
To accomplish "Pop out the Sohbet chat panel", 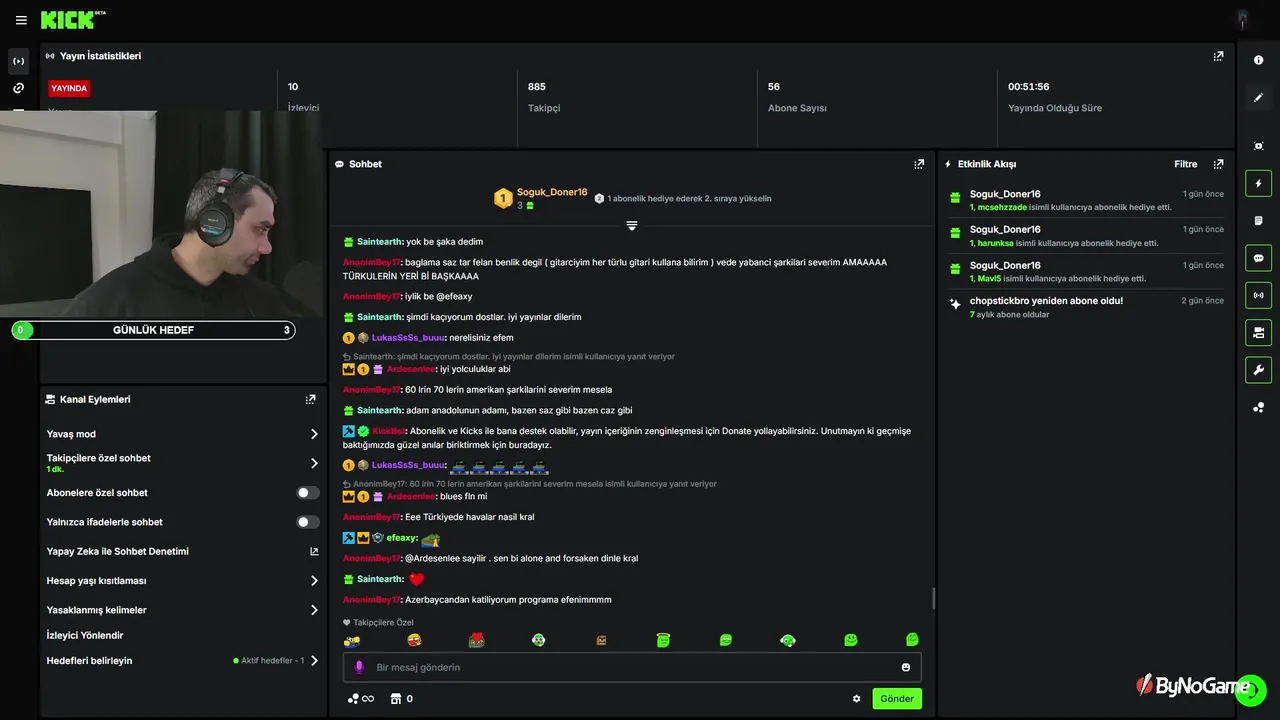I will [x=919, y=164].
